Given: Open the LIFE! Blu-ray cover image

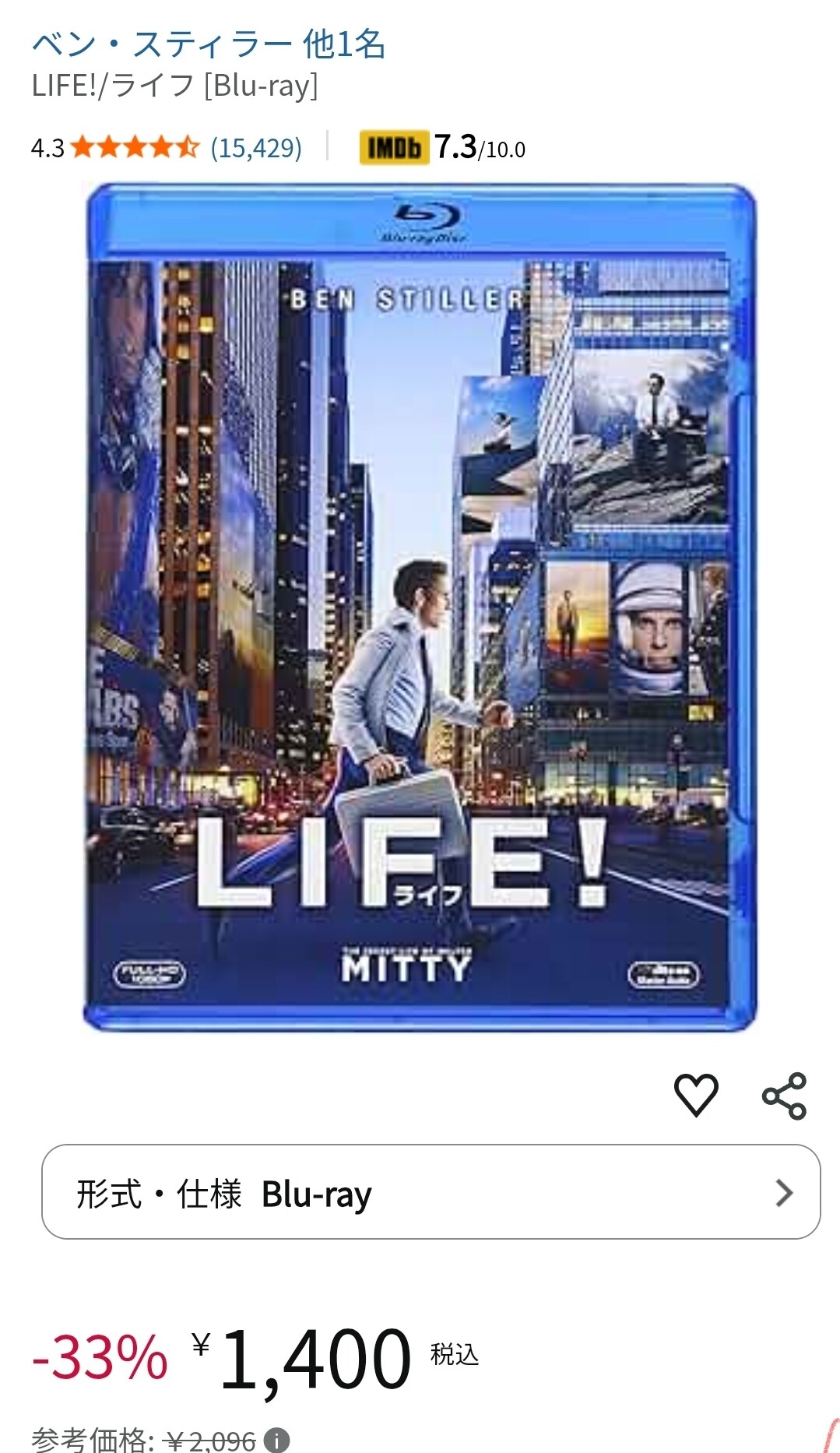Looking at the screenshot, I should pos(420,607).
